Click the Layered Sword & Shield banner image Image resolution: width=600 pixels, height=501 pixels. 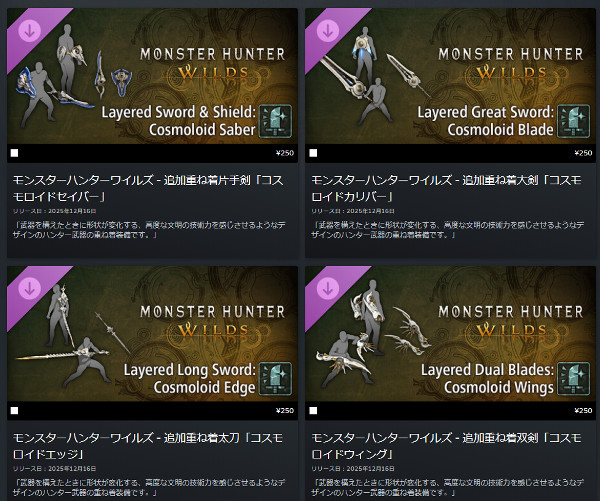tap(152, 76)
